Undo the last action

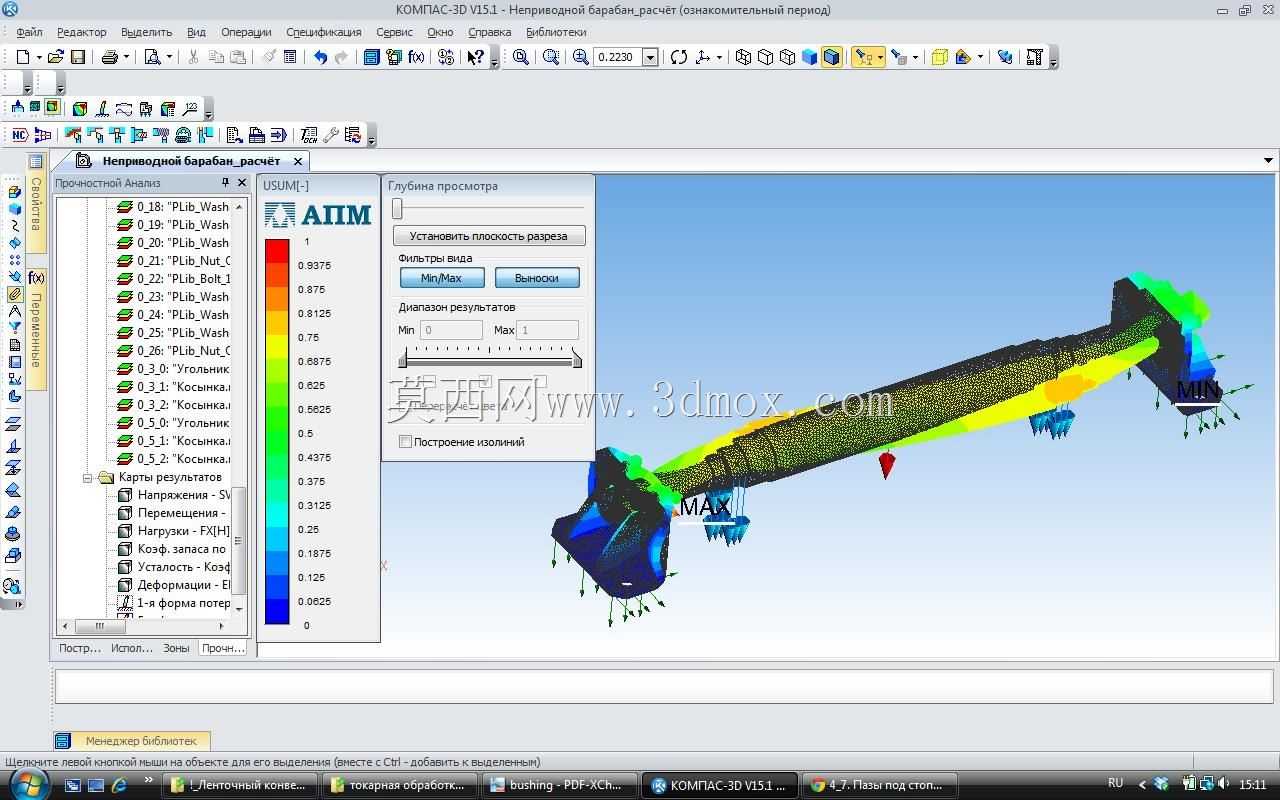tap(320, 57)
